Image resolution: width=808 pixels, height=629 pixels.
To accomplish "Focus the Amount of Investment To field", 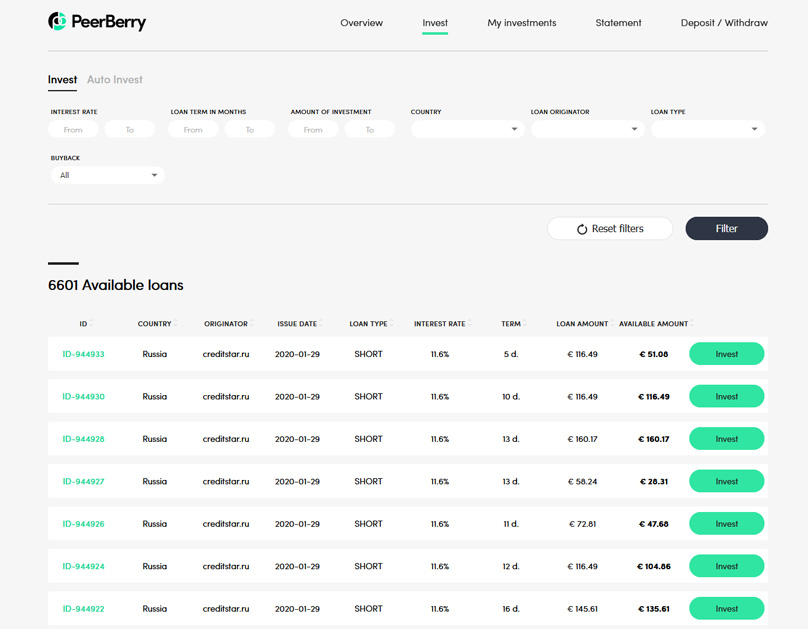I will tap(370, 129).
